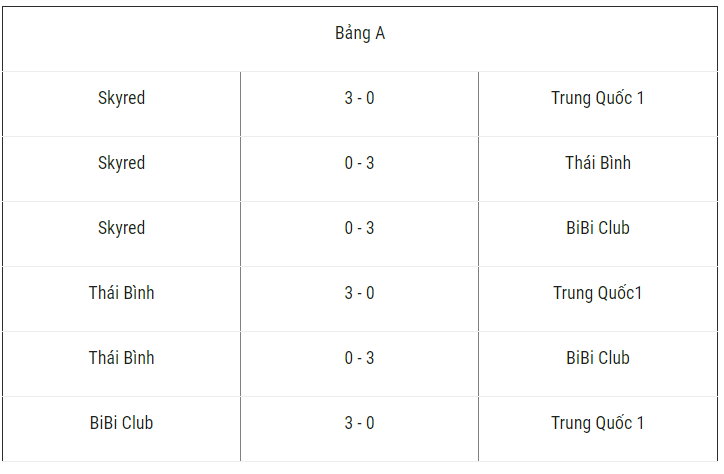This screenshot has height=474, width=724.
Task: Click the 0 - 3 score for Thái Bình vs BiBi Club
Action: tap(359, 358)
